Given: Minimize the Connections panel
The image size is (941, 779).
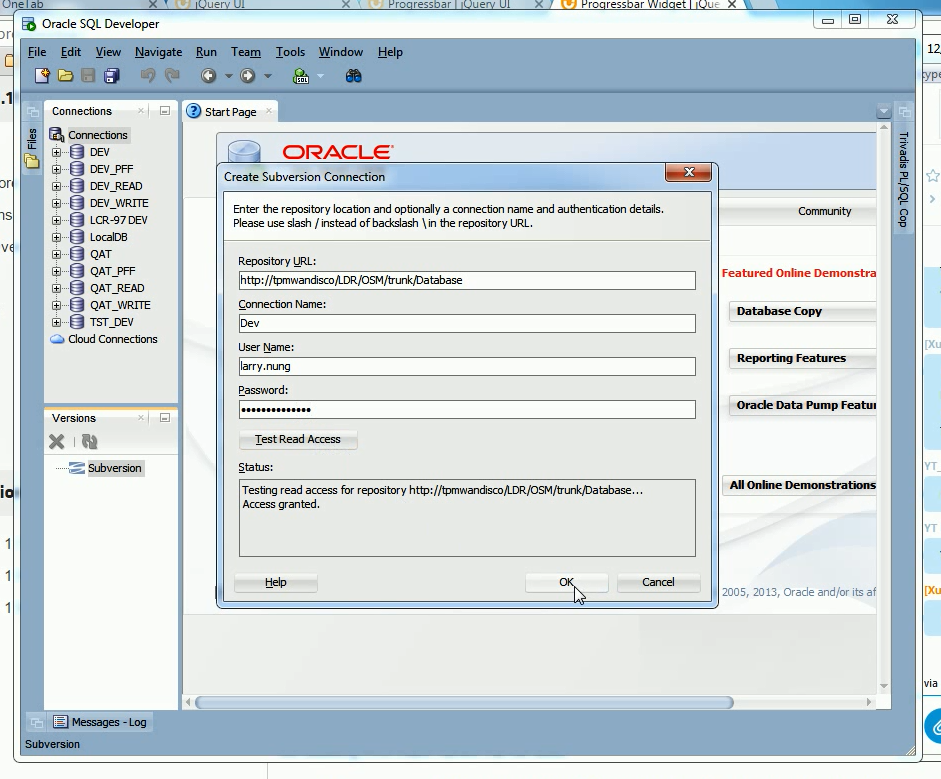Looking at the screenshot, I should tap(164, 111).
